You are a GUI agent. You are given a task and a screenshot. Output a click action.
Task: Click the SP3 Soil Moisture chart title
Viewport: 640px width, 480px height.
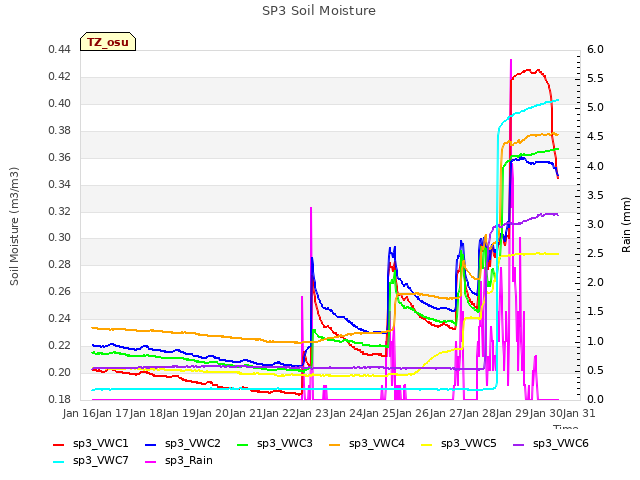(x=319, y=11)
